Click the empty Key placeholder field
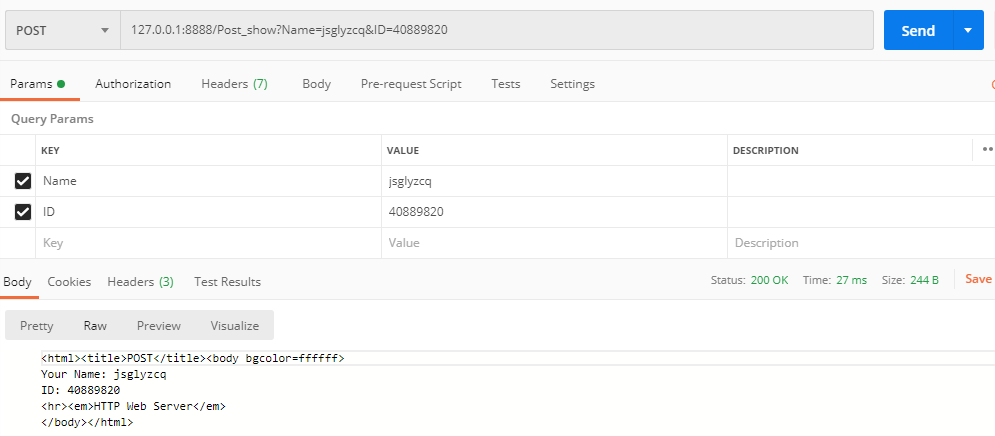Screen dimensions: 995x436 click(208, 243)
